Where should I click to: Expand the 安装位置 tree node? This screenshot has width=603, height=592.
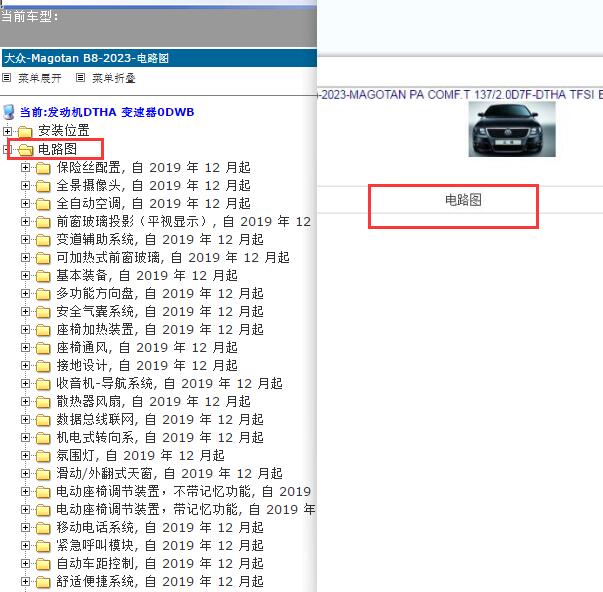click(x=7, y=131)
